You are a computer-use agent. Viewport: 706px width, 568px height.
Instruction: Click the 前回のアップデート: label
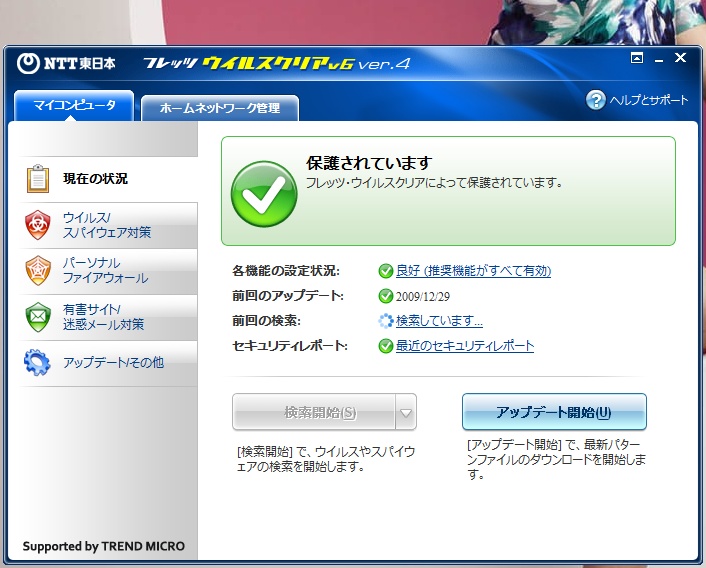click(288, 296)
